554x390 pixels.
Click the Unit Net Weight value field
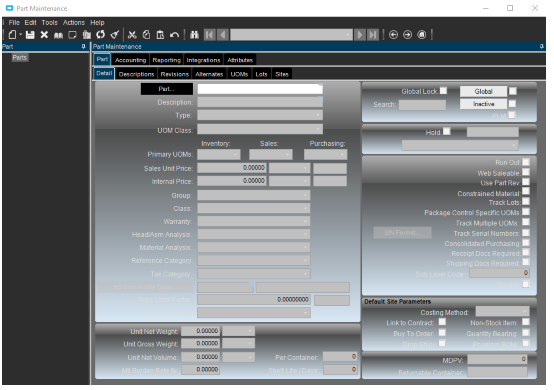pyautogui.click(x=200, y=331)
